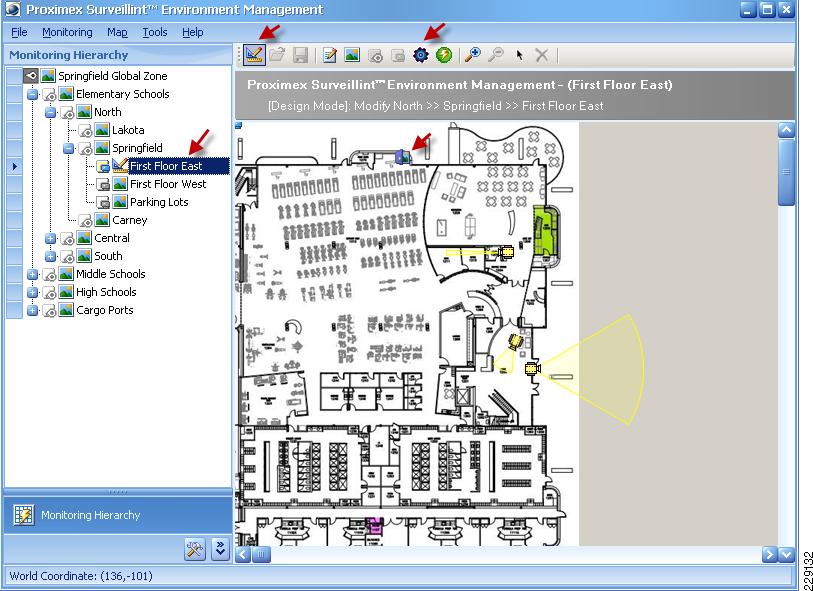
Task: Expand the High Schools node
Action: 32,292
